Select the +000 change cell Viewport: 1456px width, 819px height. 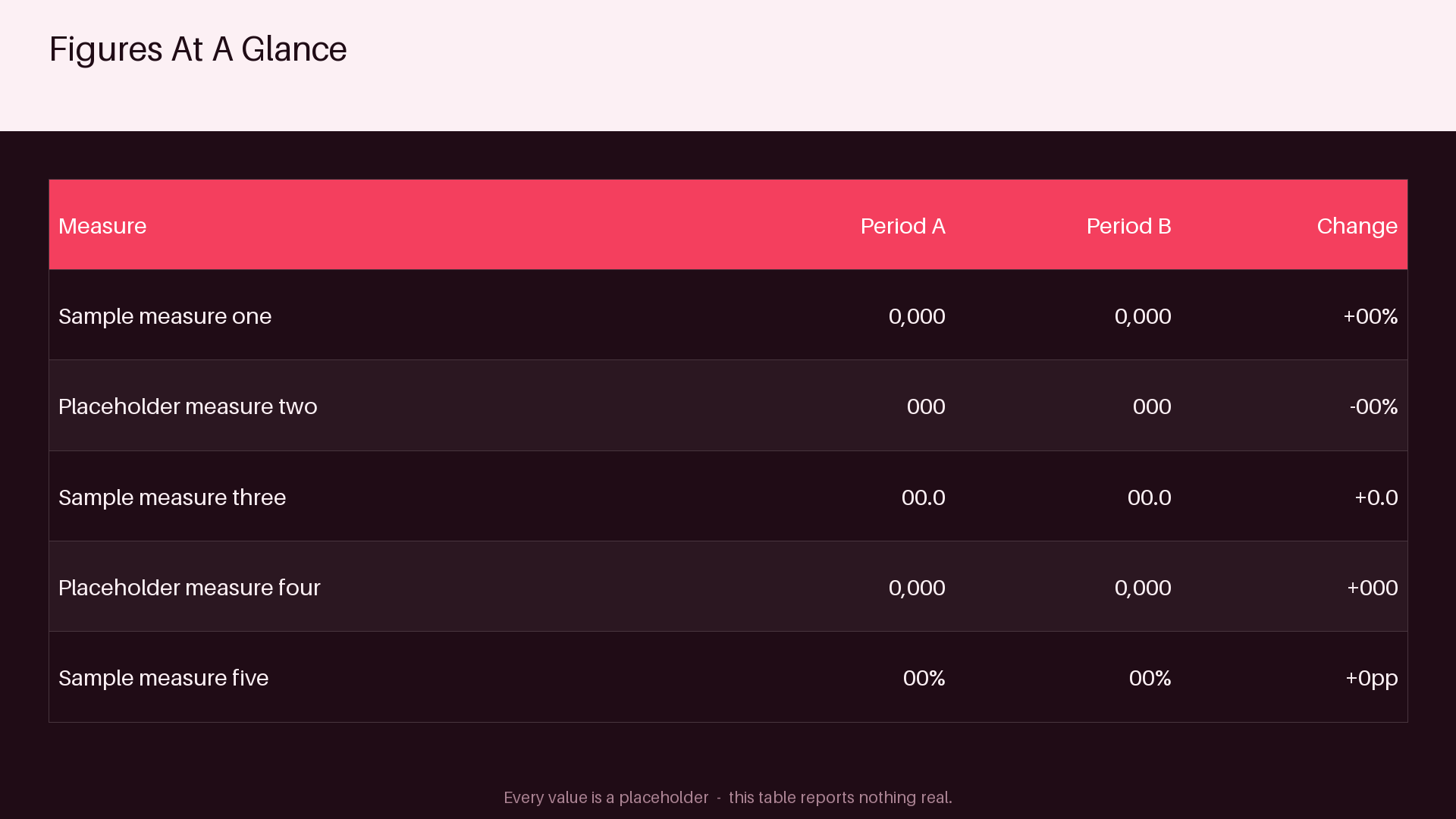[1372, 588]
